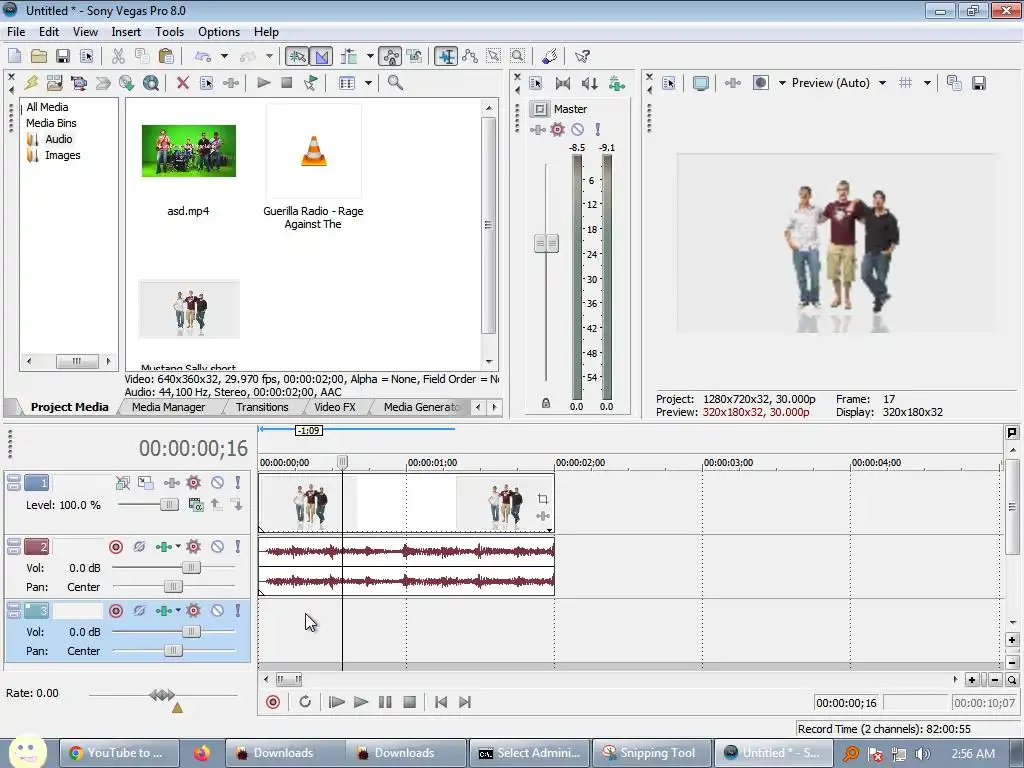Click the Paste clipboard icon
Screen dimensions: 1024x768
tap(167, 56)
